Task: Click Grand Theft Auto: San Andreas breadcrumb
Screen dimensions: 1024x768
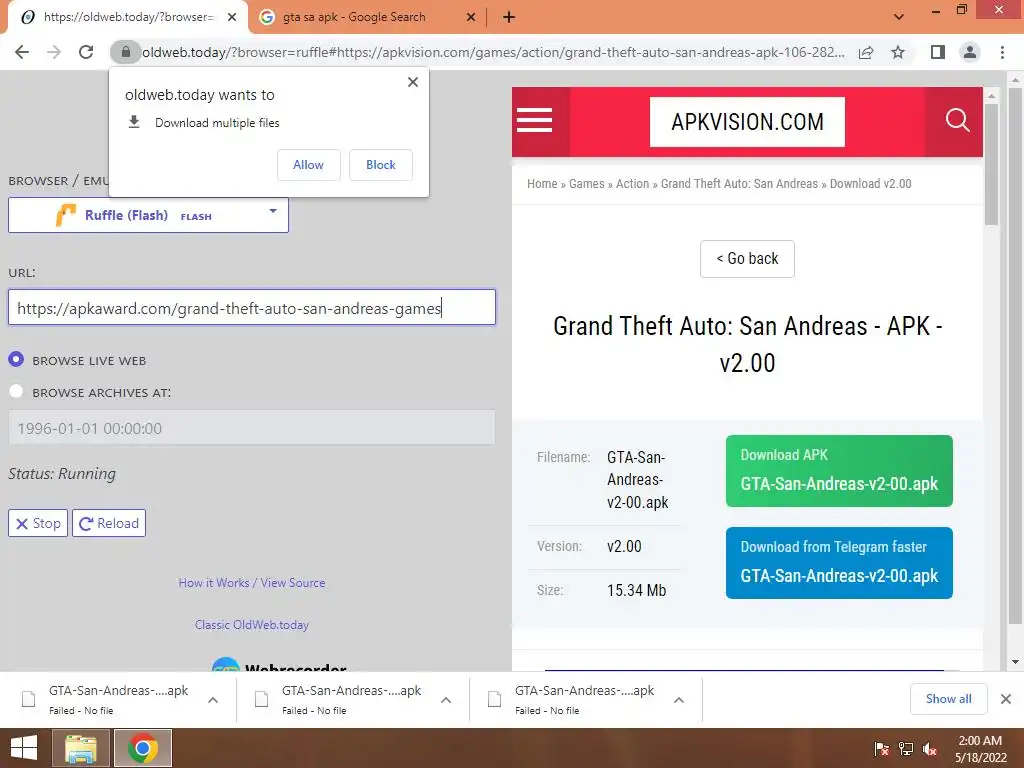Action: pos(739,184)
